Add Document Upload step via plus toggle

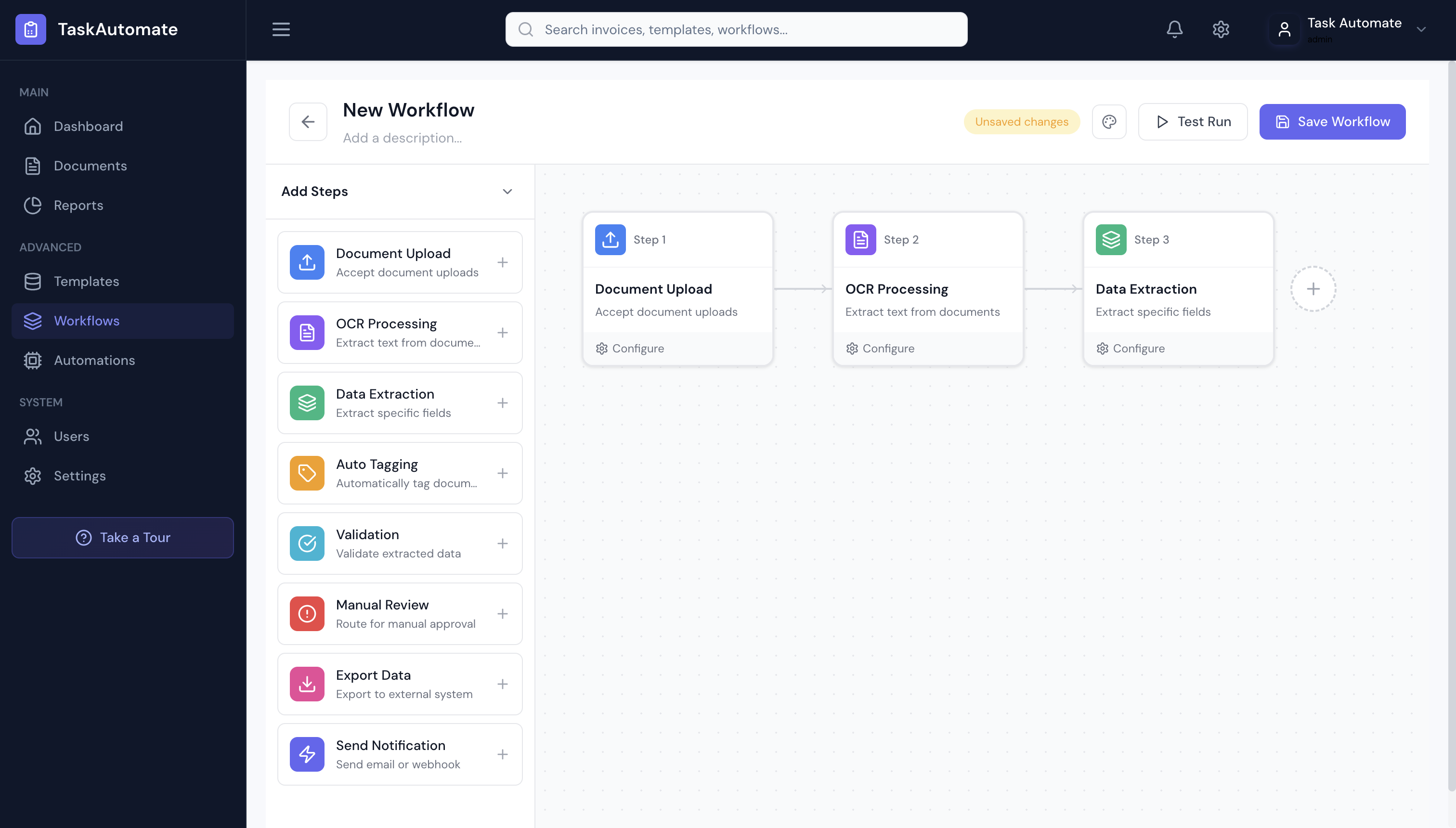[503, 262]
